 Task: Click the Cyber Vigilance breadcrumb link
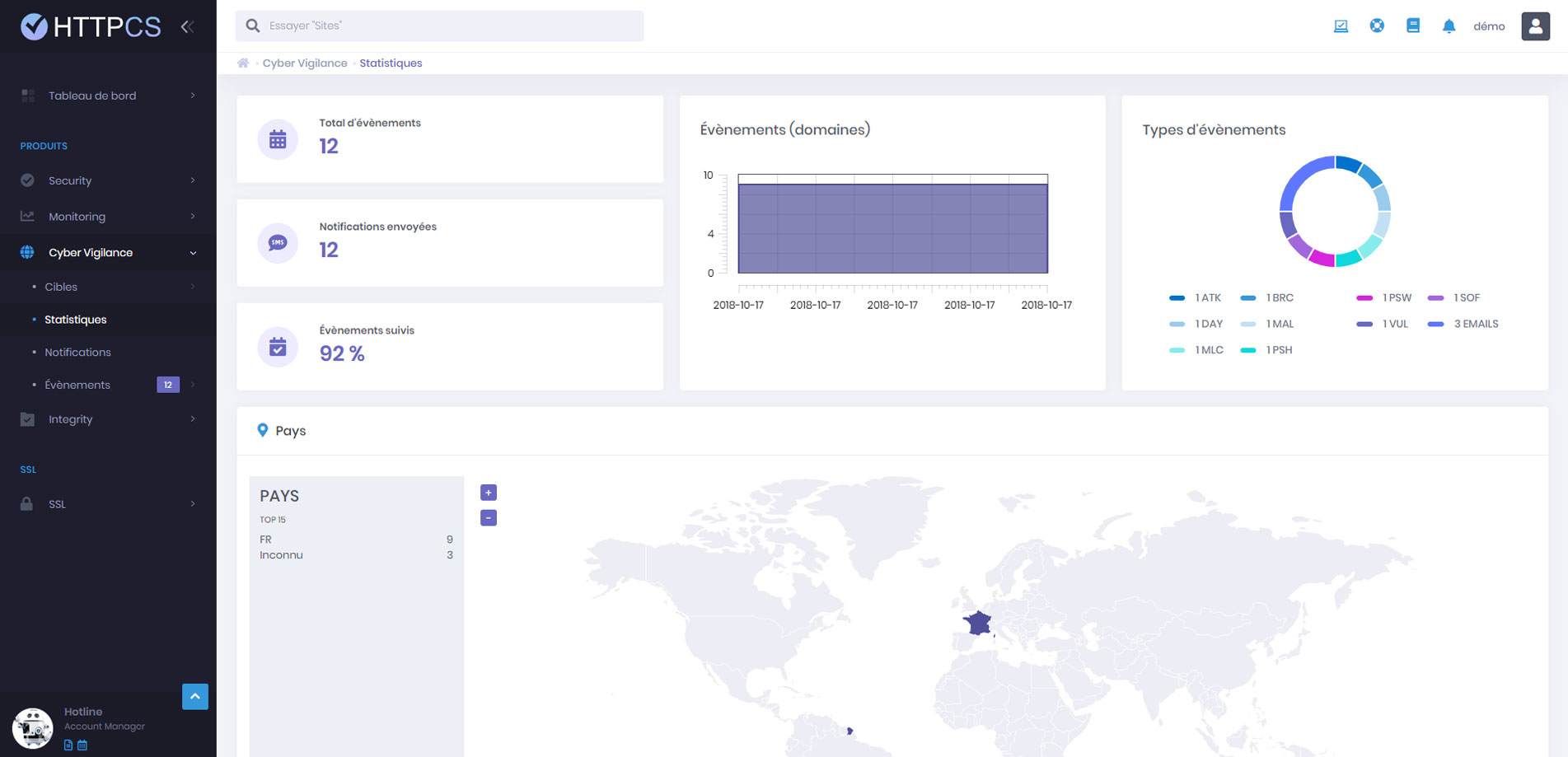(x=305, y=63)
